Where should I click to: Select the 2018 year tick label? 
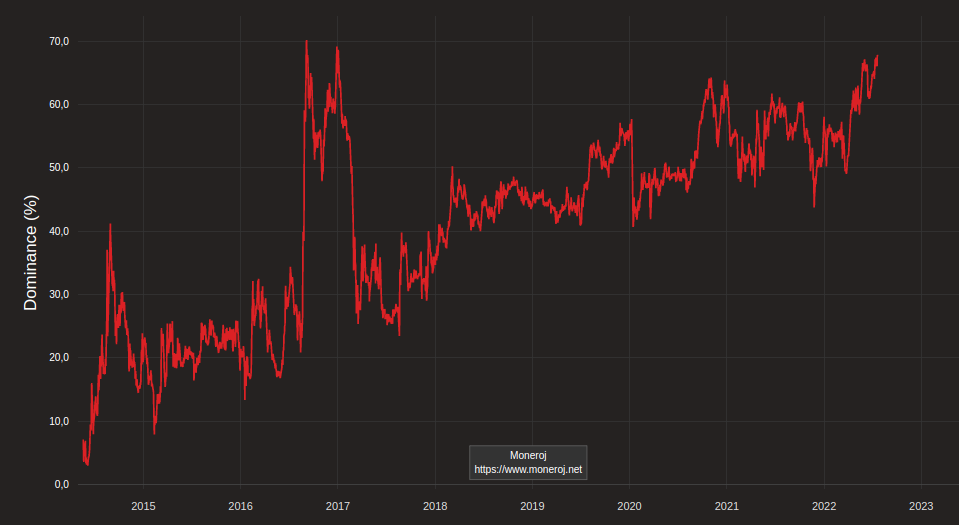[435, 506]
